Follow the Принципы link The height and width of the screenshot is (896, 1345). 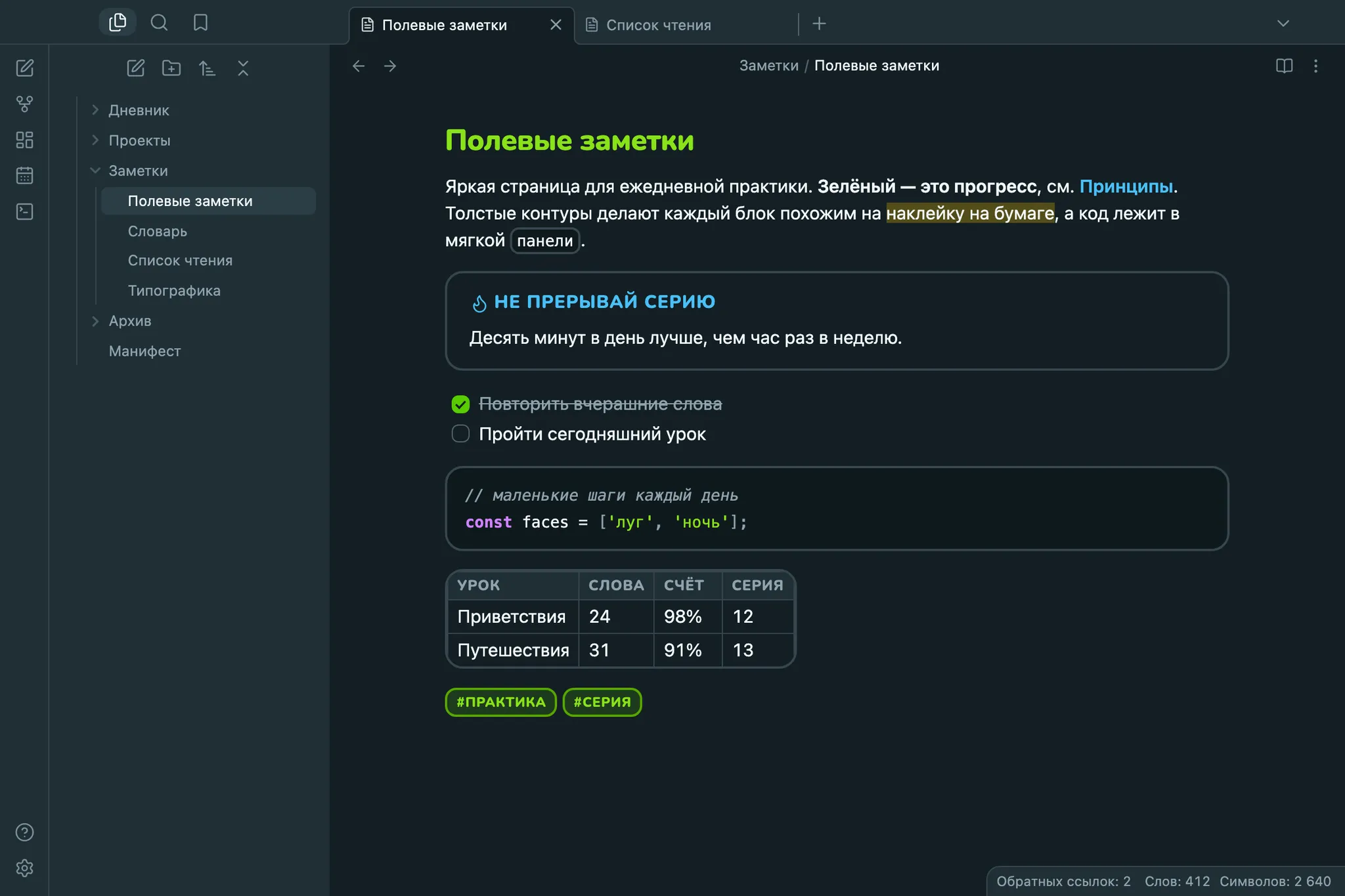click(x=1126, y=186)
